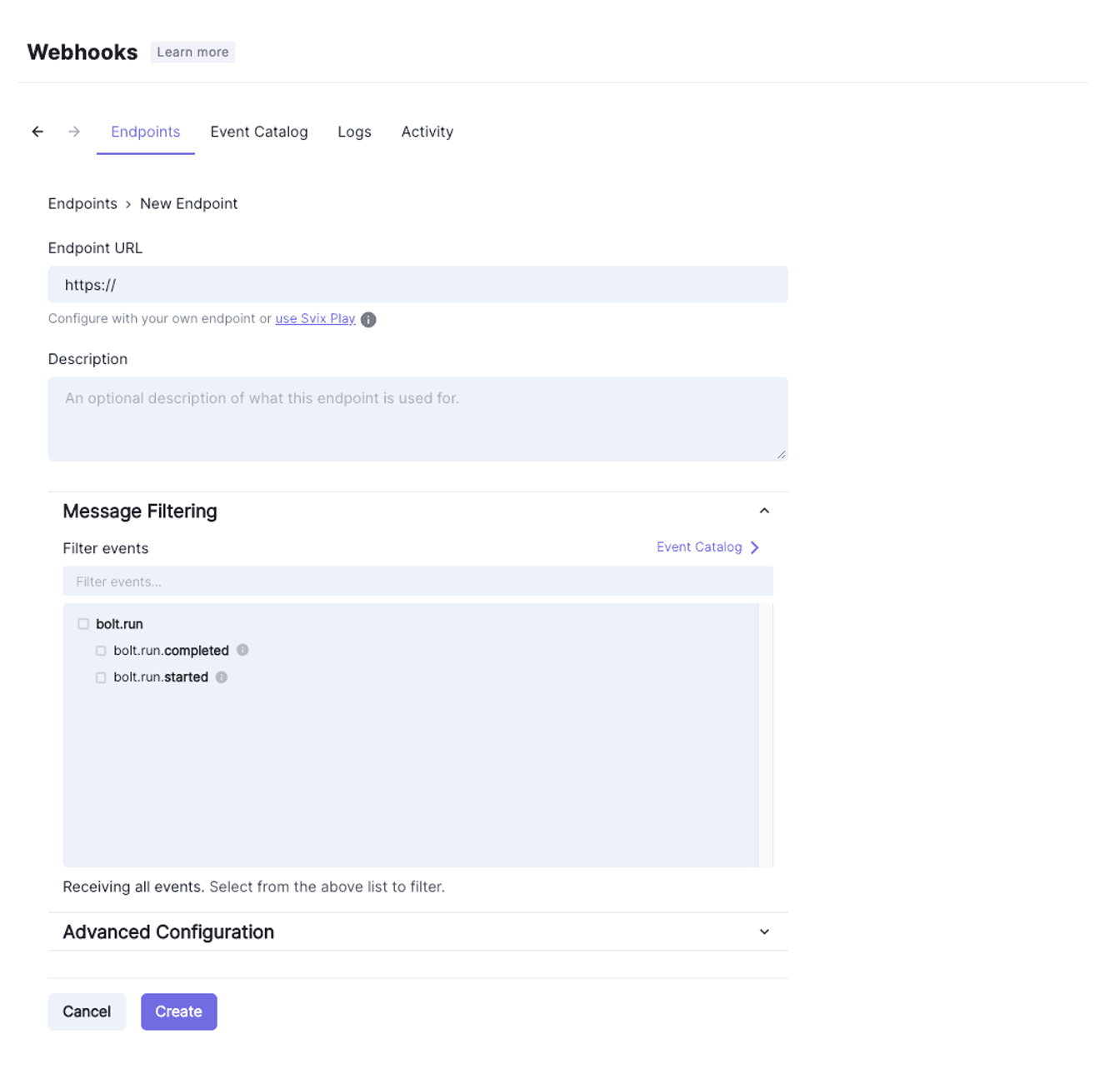Show info for bolt.run.started event
This screenshot has height=1089, width=1120.
222,677
